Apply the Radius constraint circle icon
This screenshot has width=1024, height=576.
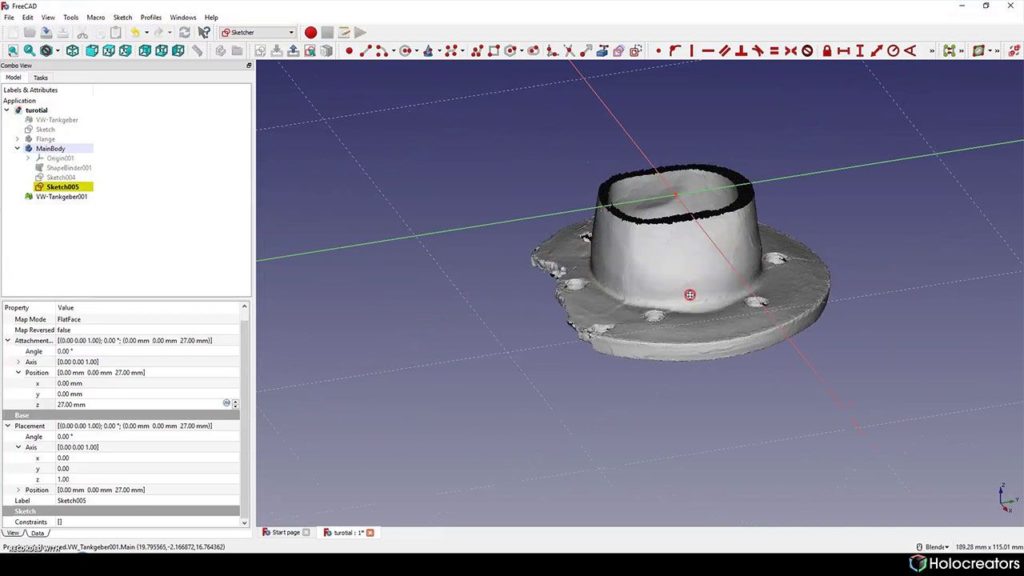click(x=893, y=51)
